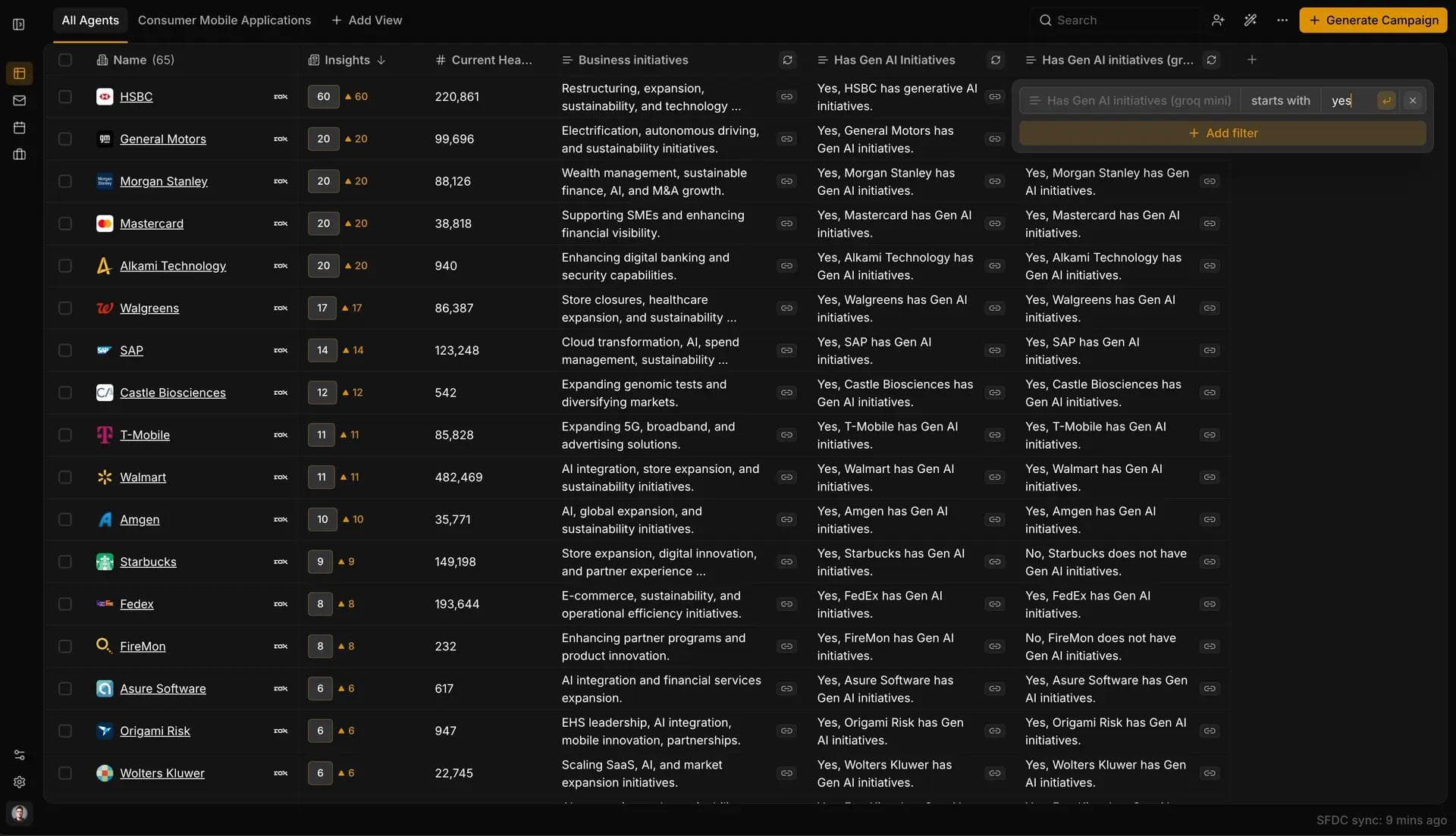Sort by the Insights column arrow
The height and width of the screenshot is (836, 1456).
[x=381, y=60]
